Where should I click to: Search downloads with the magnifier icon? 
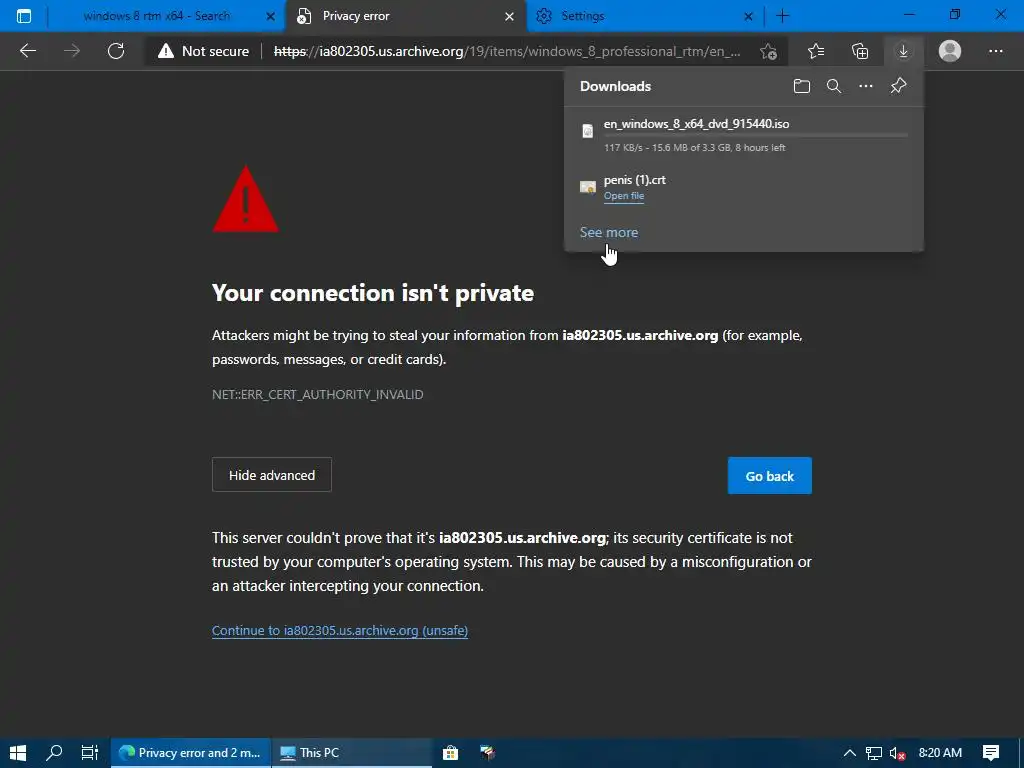[833, 86]
